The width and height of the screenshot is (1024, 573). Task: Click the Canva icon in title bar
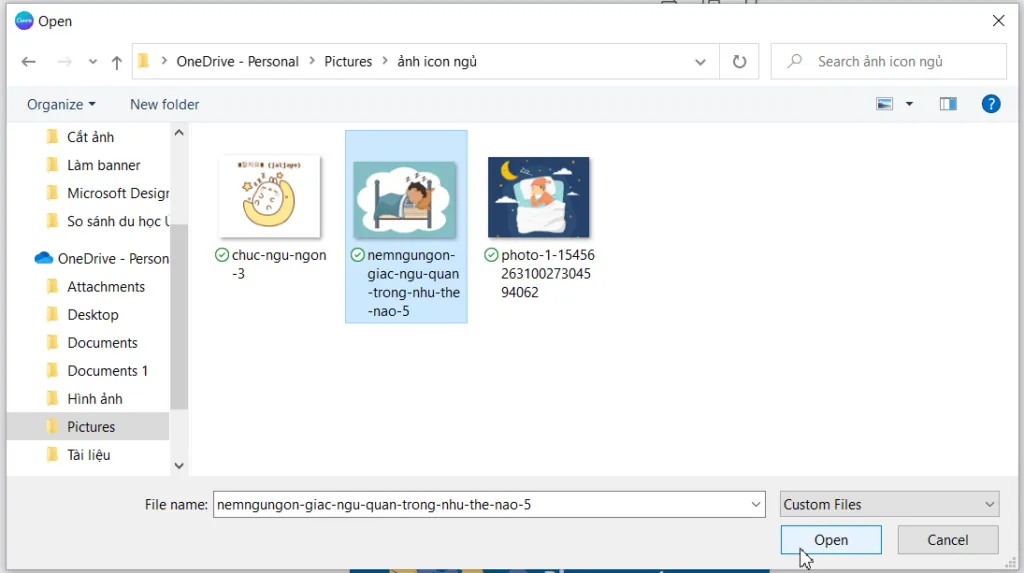[x=24, y=21]
